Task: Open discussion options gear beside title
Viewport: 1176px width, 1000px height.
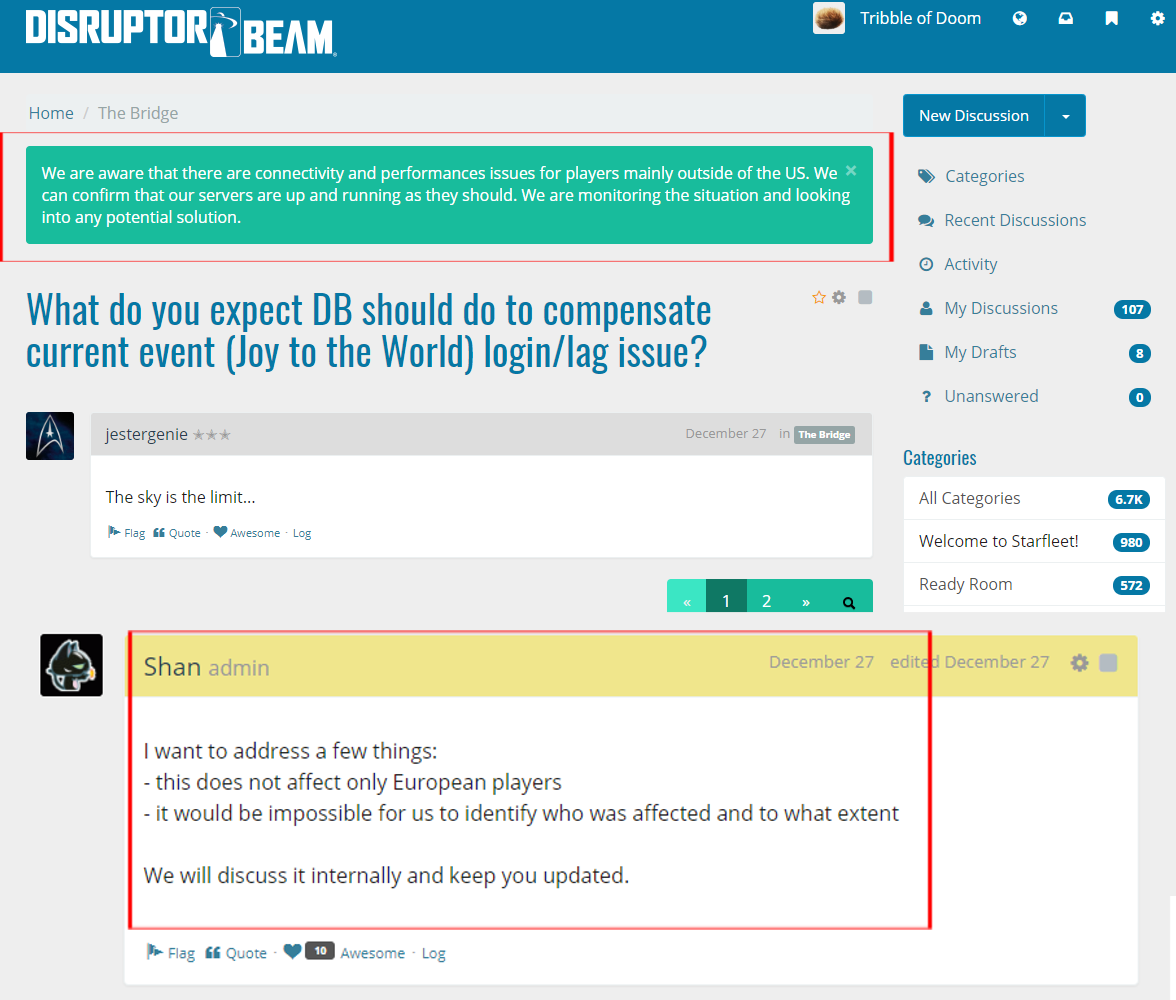Action: (x=838, y=297)
